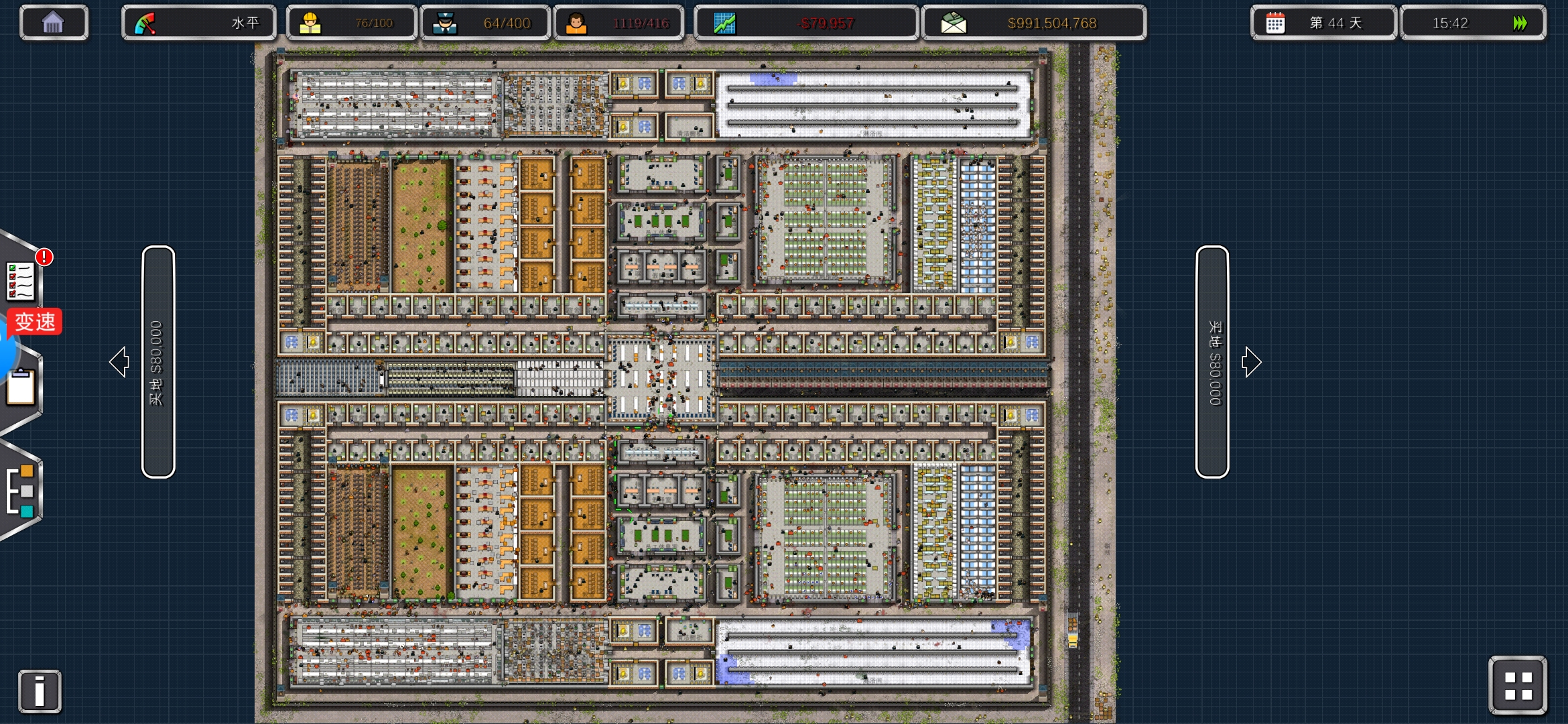Open the guards count panel 64/400

pos(484,23)
